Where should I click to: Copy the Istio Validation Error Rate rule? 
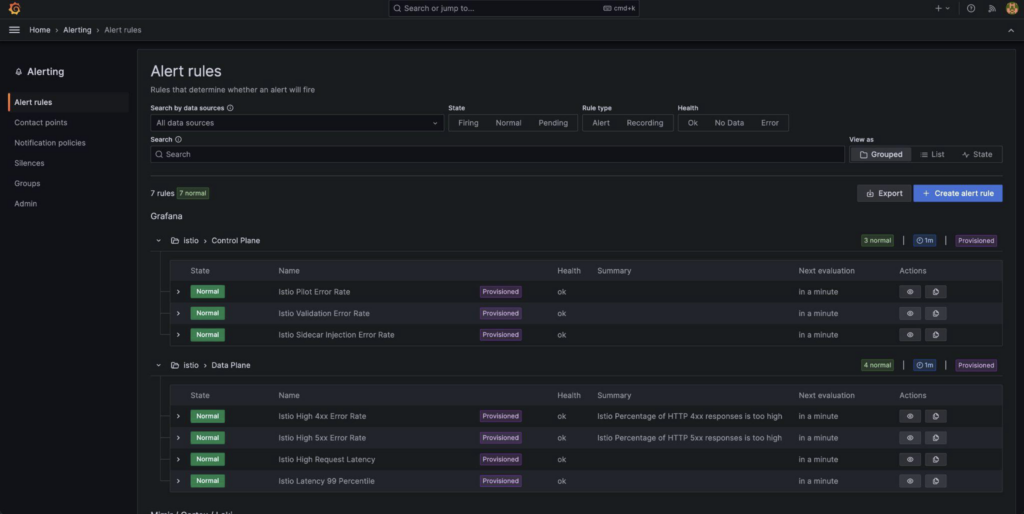[936, 313]
